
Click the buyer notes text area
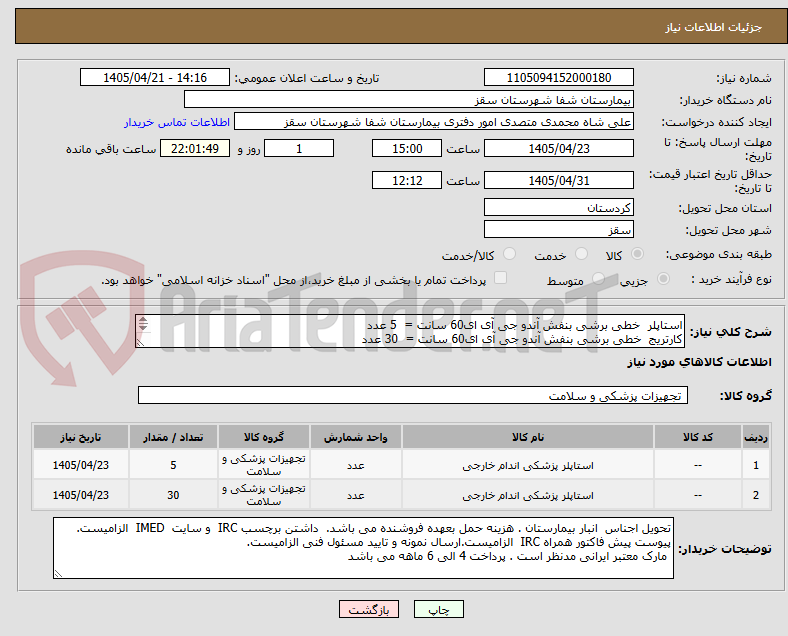363,548
